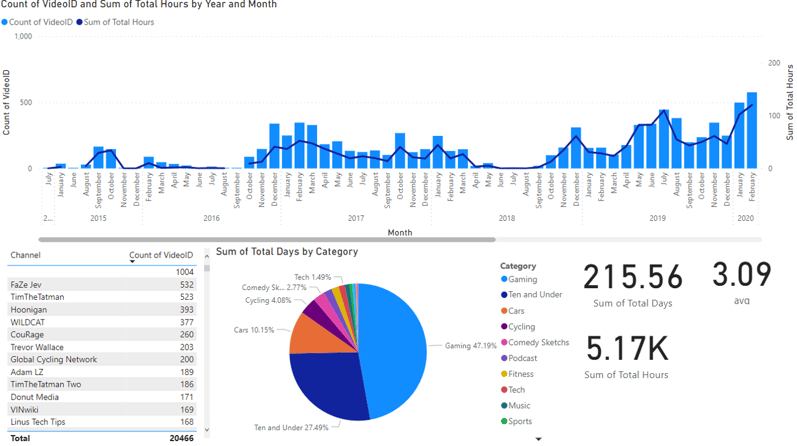Select the Hoonigan channel row

coord(102,310)
